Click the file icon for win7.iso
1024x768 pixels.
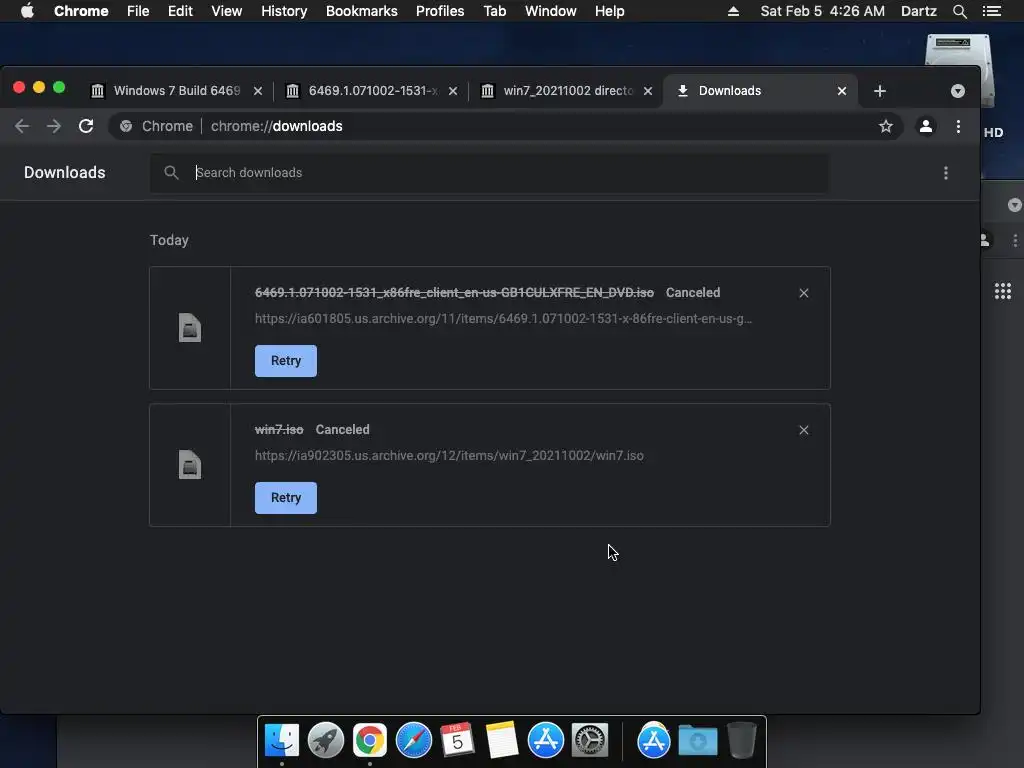point(190,465)
